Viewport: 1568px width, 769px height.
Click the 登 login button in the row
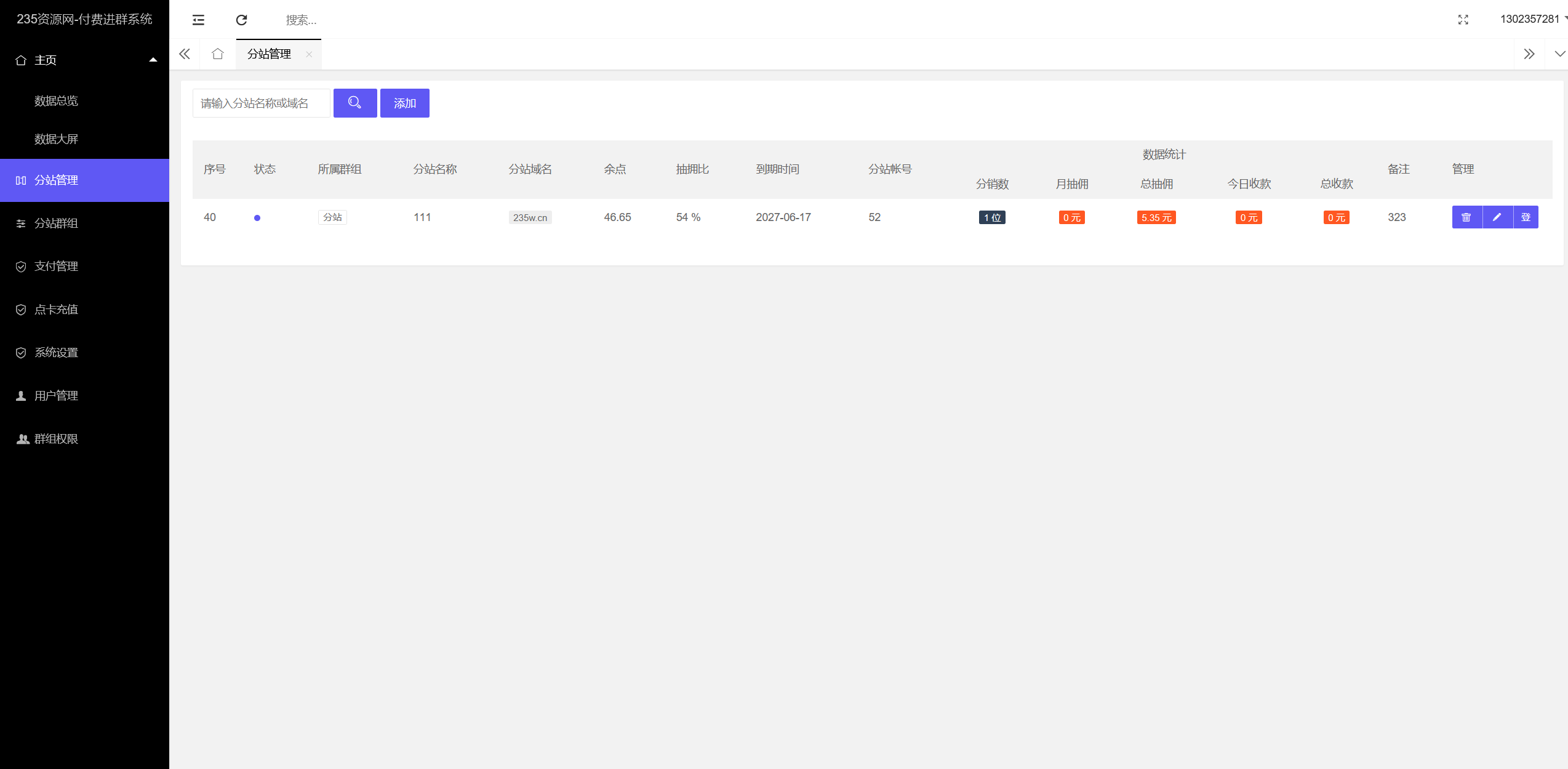[1526, 217]
